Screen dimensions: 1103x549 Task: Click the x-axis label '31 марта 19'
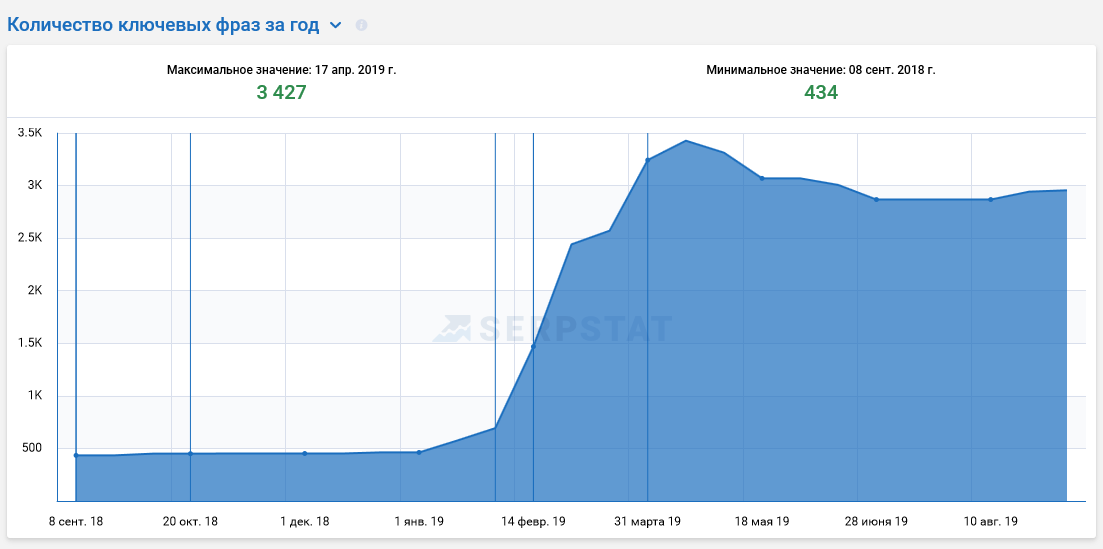click(x=647, y=522)
